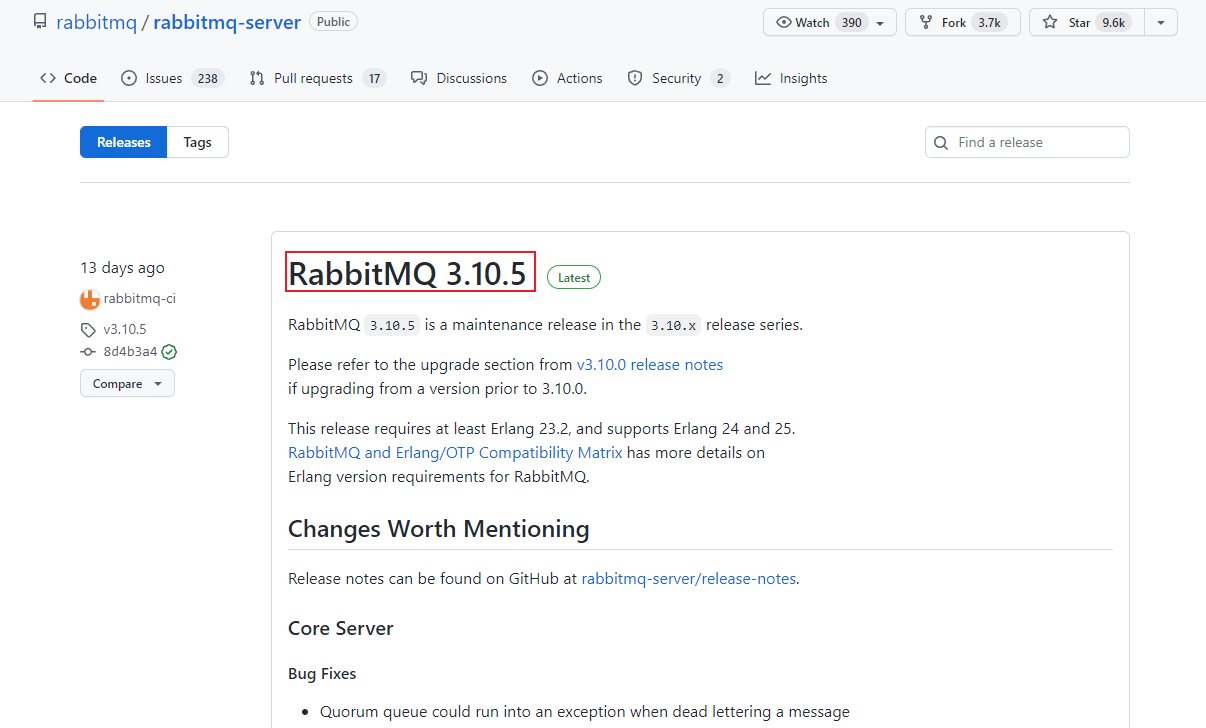This screenshot has height=728, width=1206.
Task: Open the rabbitmq-ci user profile
Action: (140, 298)
